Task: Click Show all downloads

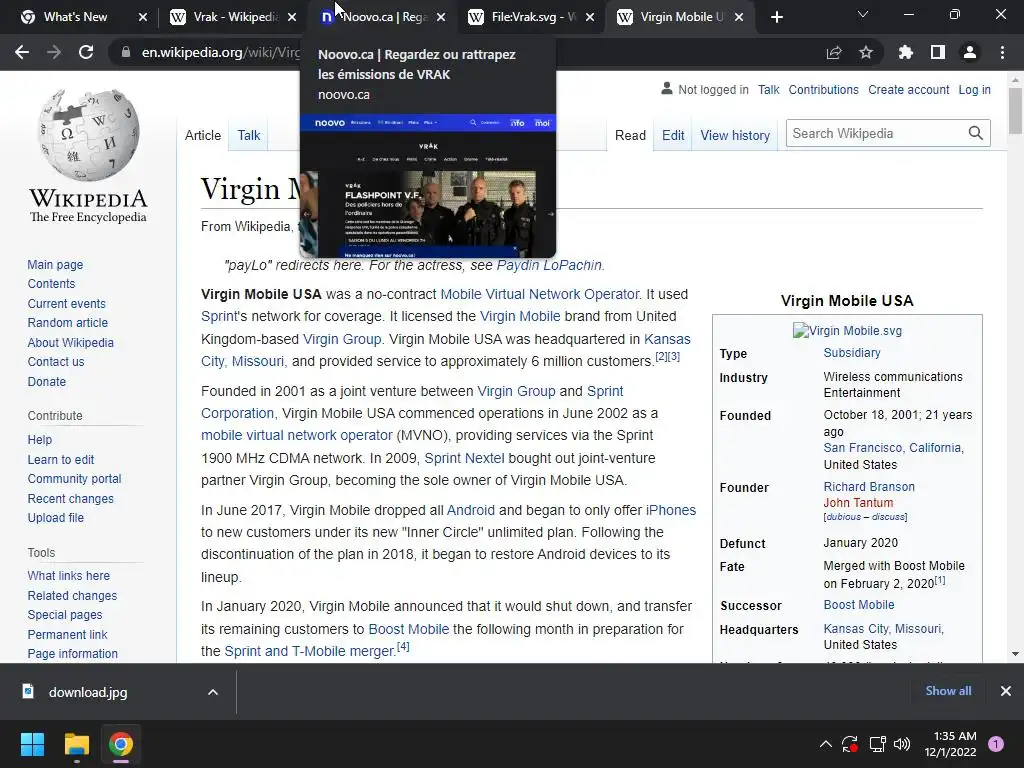Action: pos(948,691)
